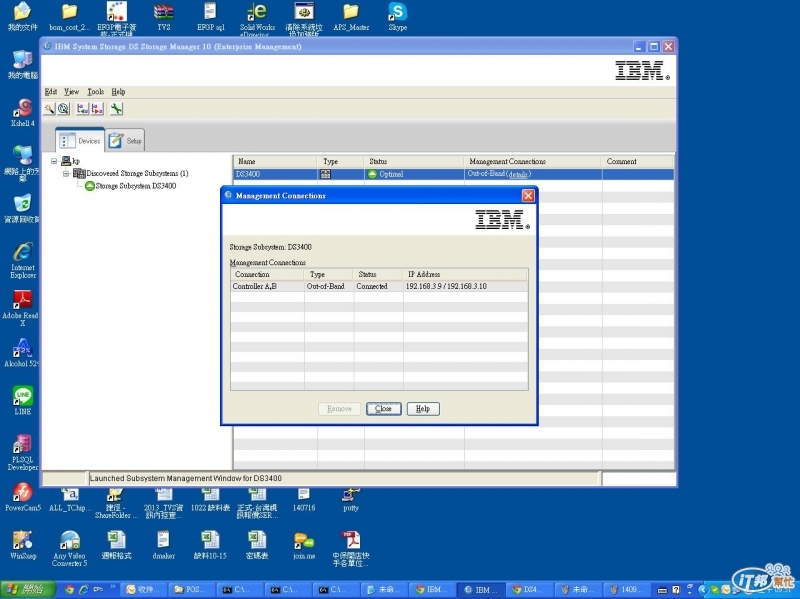Image resolution: width=800 pixels, height=599 pixels.
Task: Open the Skype desktop shortcut
Action: (x=397, y=17)
